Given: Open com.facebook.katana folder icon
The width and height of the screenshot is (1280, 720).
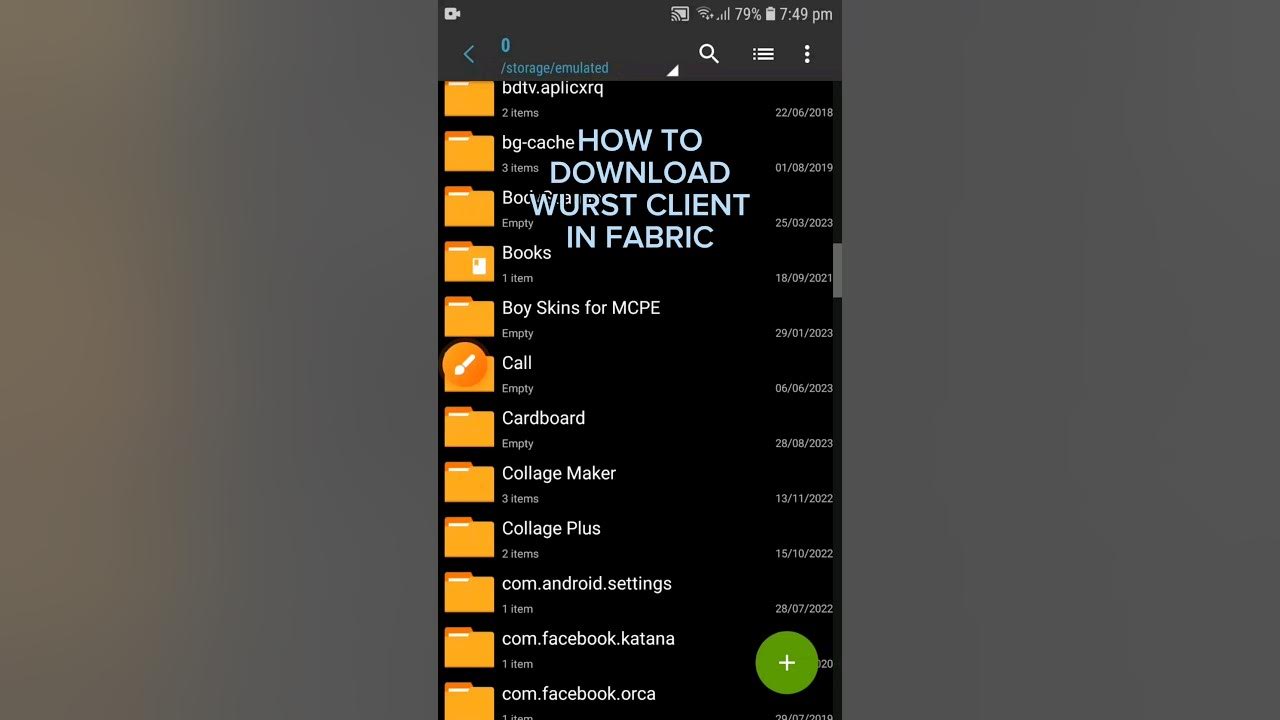Looking at the screenshot, I should 469,646.
